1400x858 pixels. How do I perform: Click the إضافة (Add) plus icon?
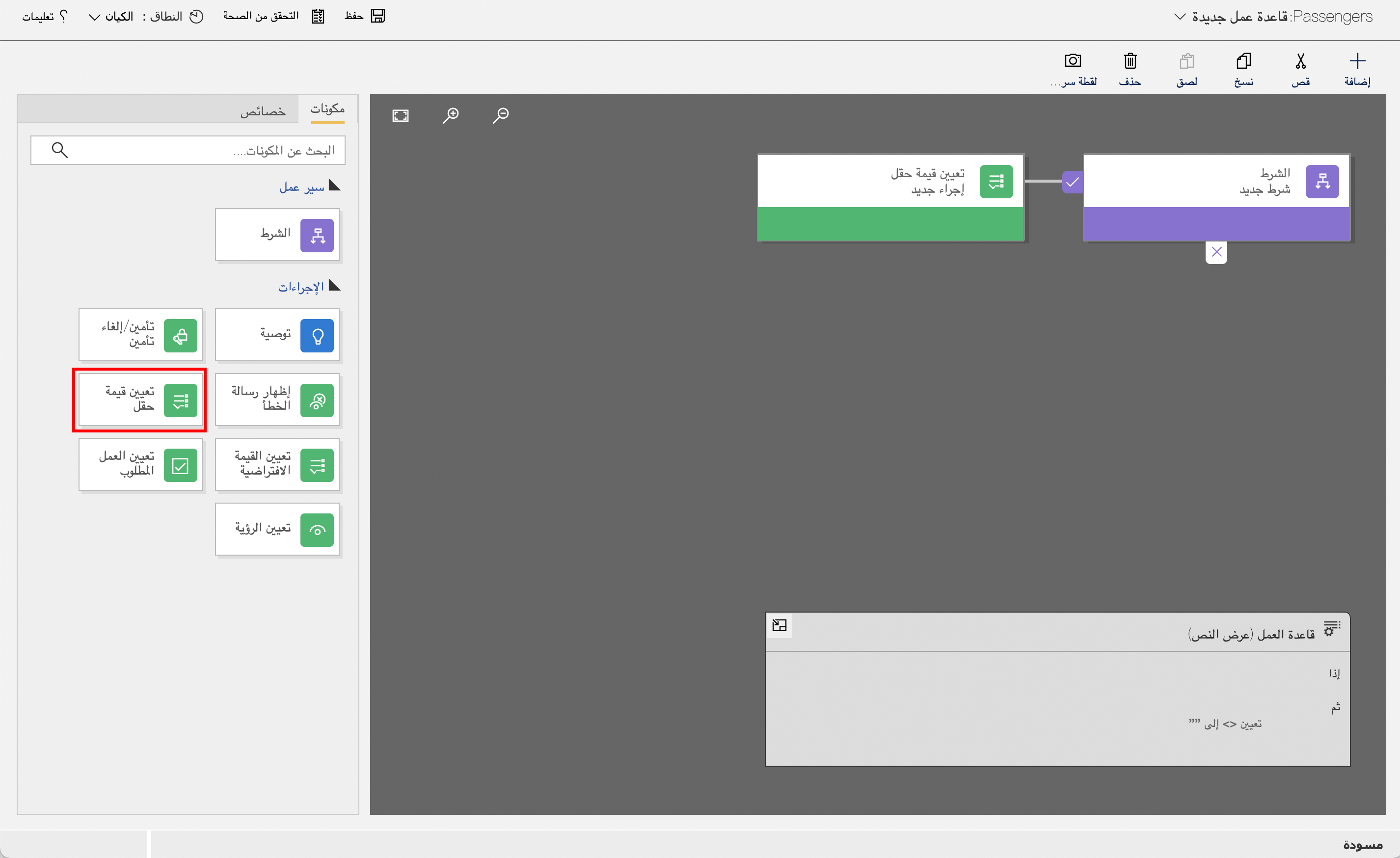1357,61
